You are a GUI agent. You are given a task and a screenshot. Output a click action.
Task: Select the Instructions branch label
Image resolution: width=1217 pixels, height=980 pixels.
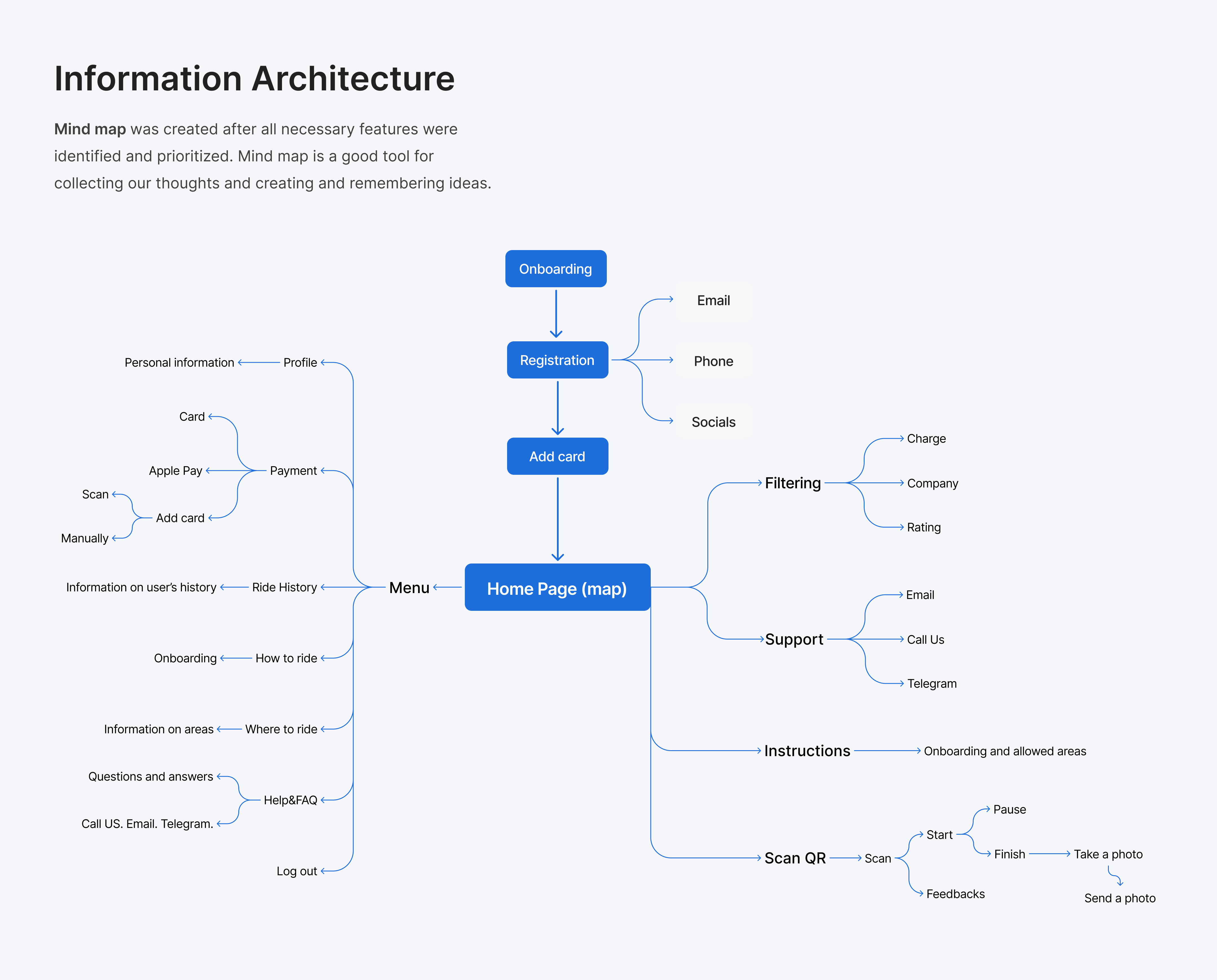point(807,751)
